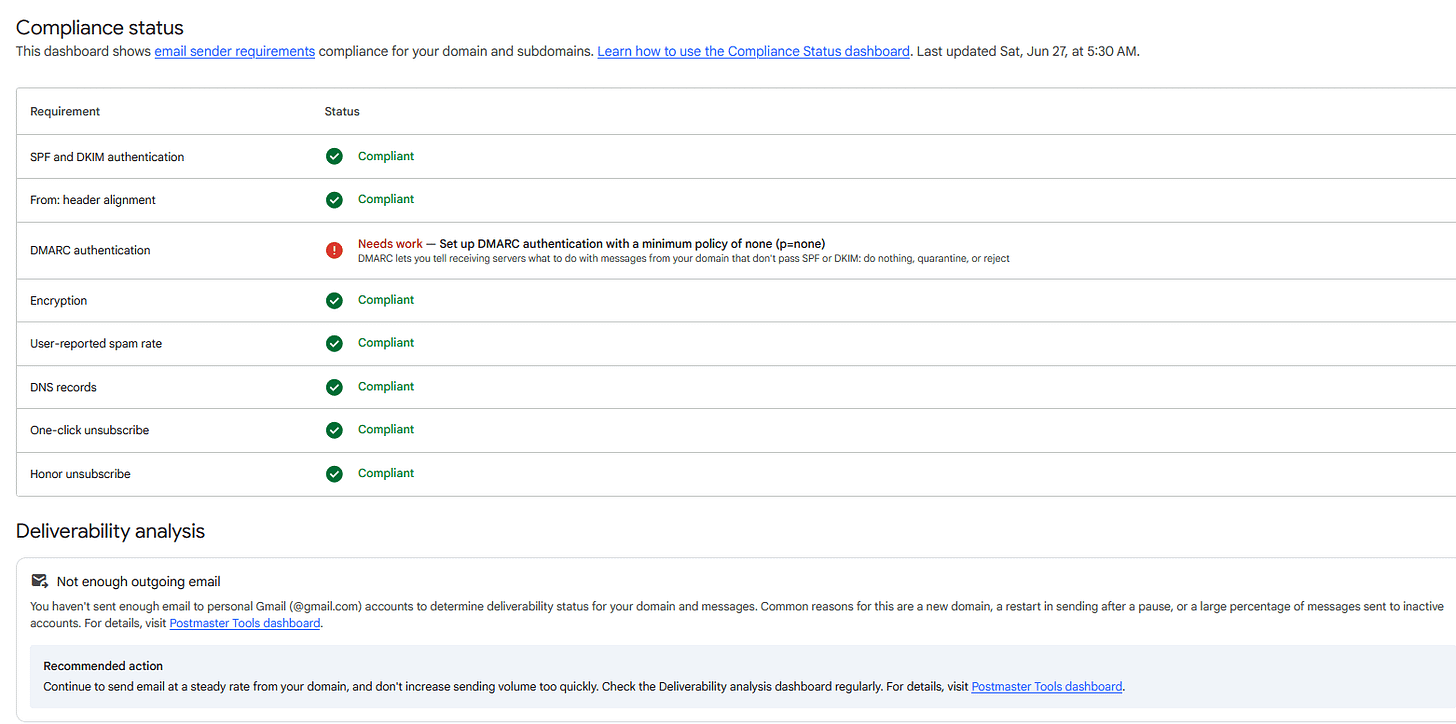Select the Encryption requirement text

(59, 300)
